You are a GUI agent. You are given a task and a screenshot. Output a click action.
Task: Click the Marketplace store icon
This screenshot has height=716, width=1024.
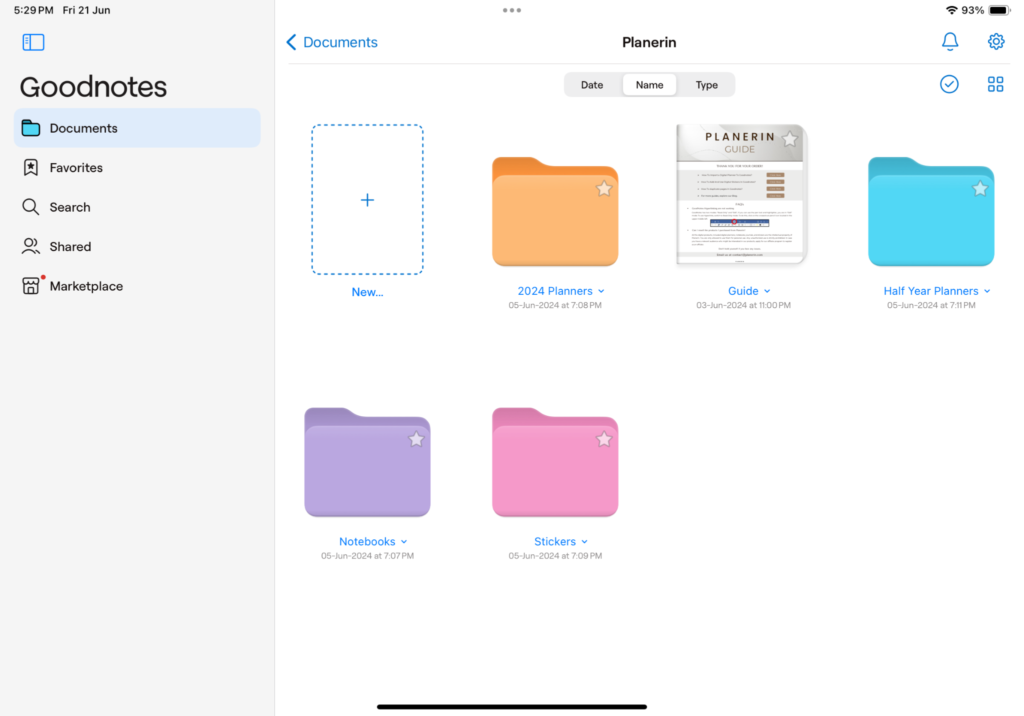point(31,286)
